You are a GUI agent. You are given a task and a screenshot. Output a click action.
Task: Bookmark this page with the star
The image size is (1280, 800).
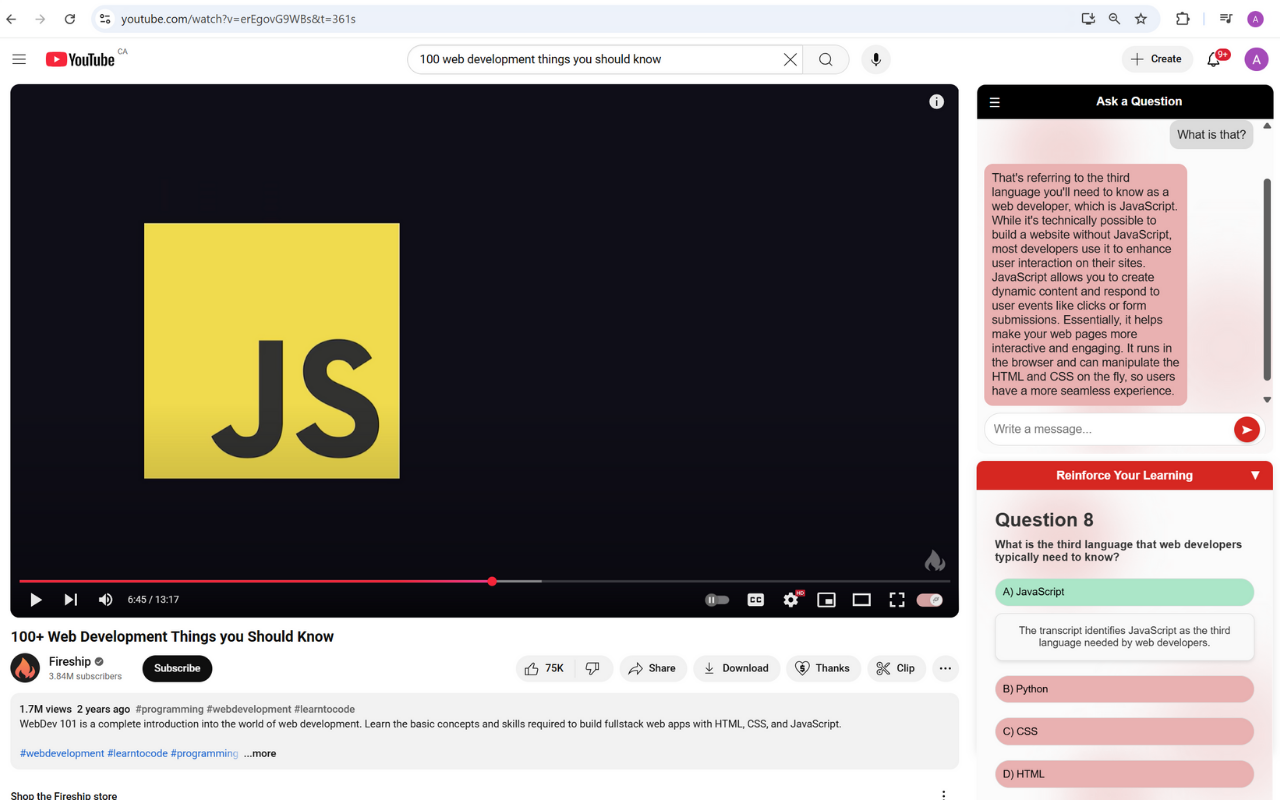pos(1141,19)
